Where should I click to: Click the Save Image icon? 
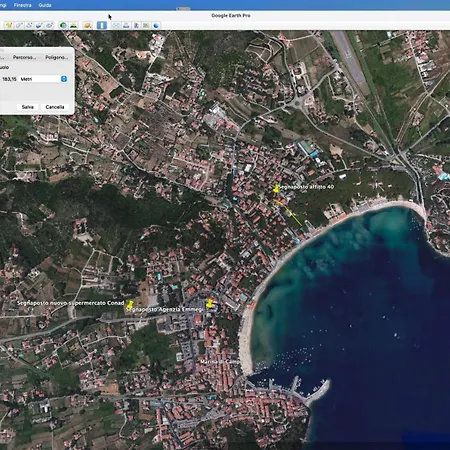point(136,25)
